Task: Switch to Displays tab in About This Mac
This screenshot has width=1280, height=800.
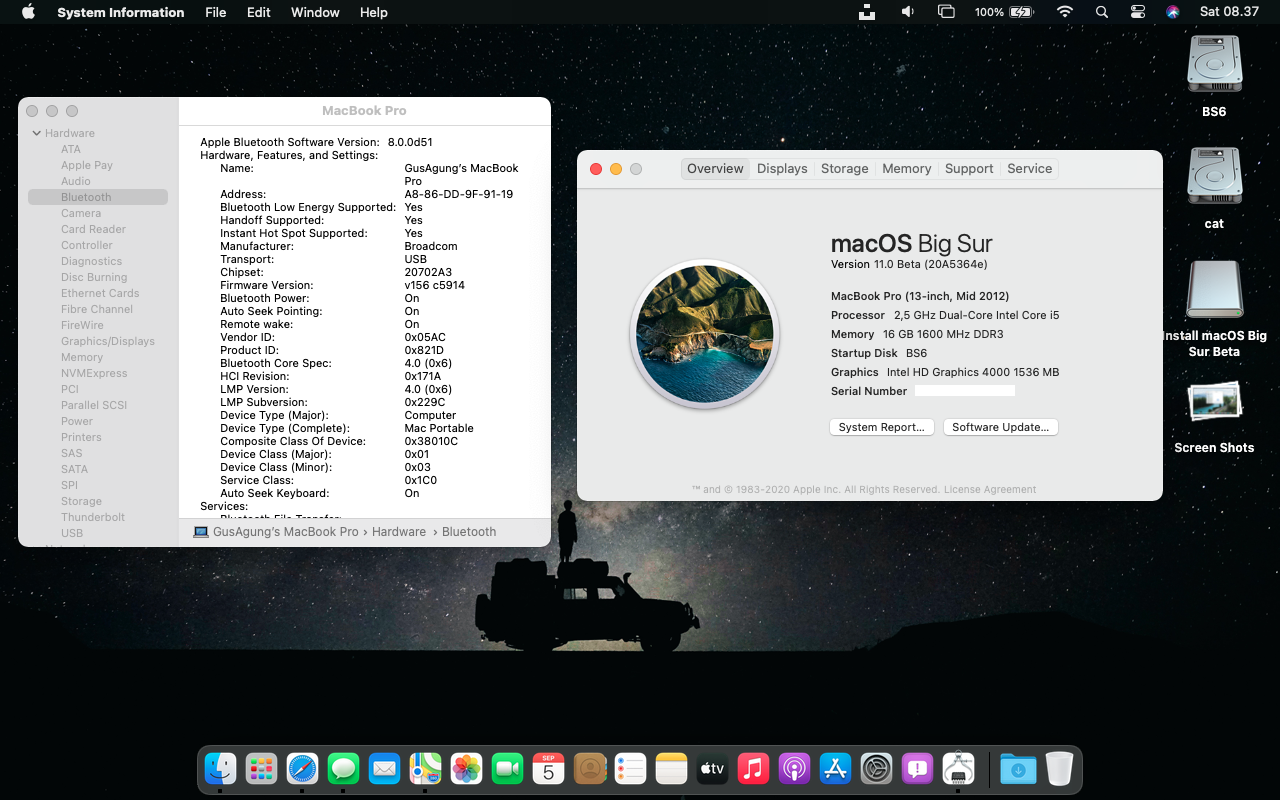Action: point(782,168)
